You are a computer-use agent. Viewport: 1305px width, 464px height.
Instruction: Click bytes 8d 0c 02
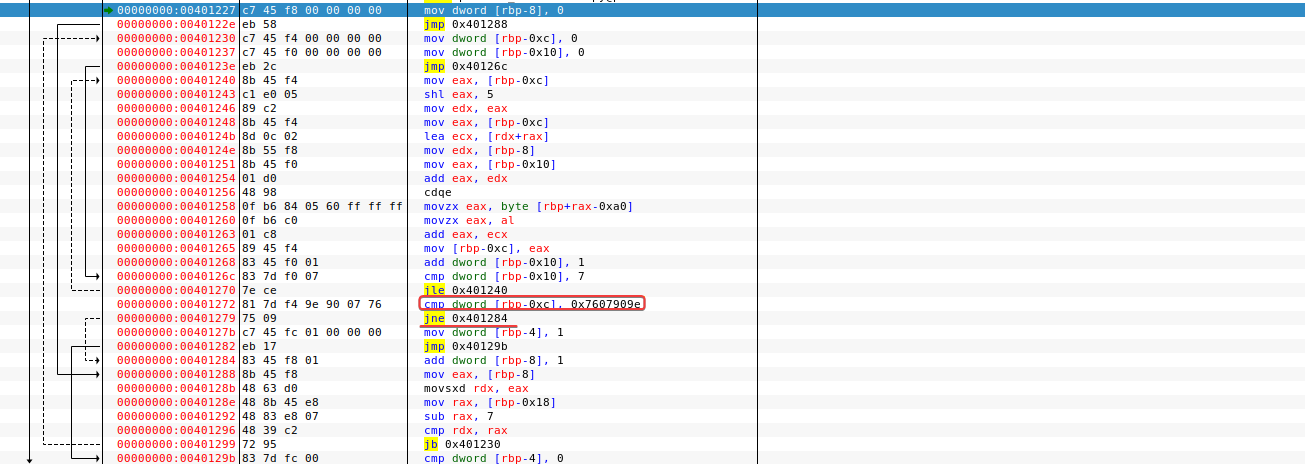pos(270,136)
